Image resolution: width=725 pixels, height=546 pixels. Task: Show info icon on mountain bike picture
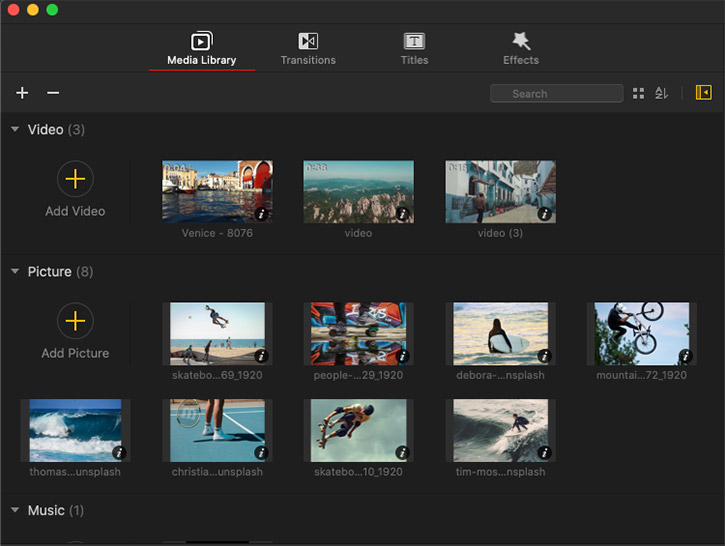685,355
